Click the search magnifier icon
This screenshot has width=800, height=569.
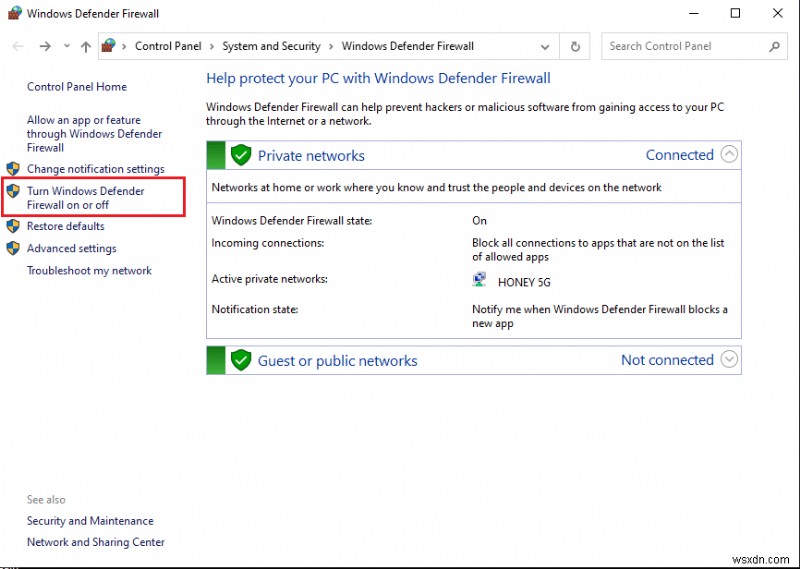(774, 46)
